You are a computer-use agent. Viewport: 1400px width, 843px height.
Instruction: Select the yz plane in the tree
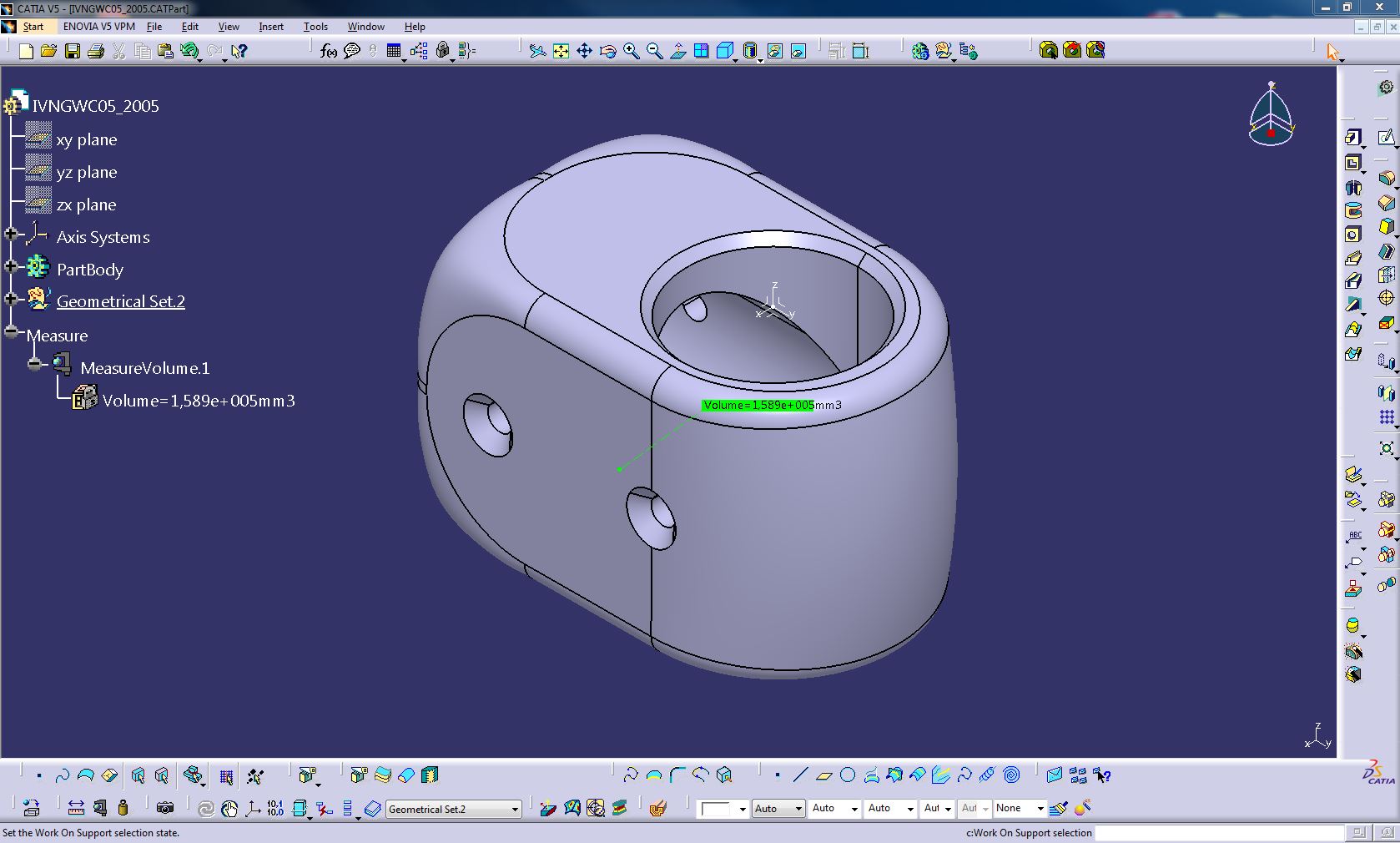[x=87, y=172]
